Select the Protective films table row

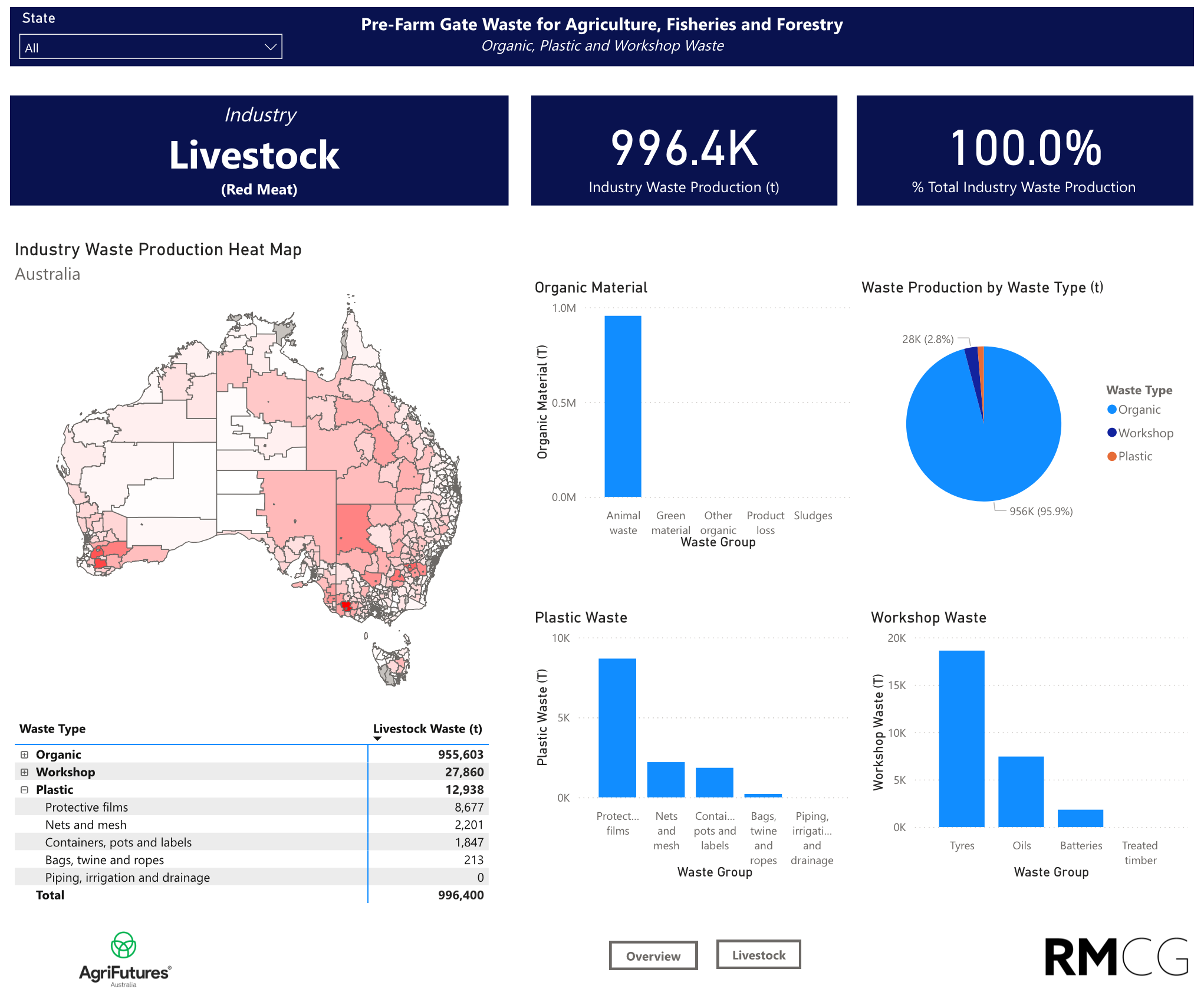[87, 807]
